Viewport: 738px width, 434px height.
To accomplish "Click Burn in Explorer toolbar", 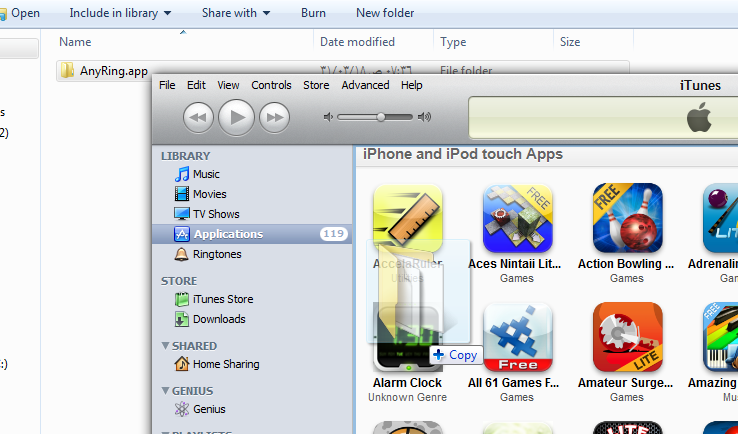I will 313,13.
